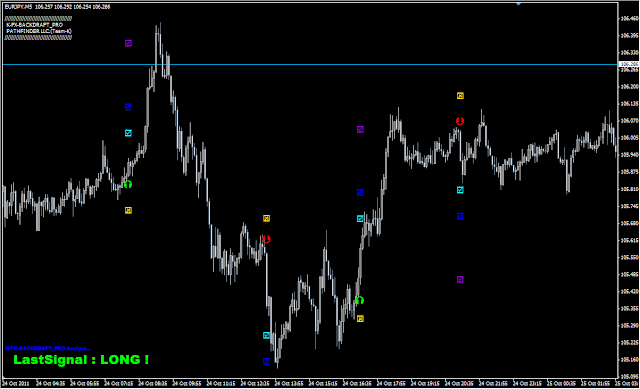This screenshot has height=389, width=640.
Task: Click the 24 Oct 23:15 time label
Action: point(528,384)
